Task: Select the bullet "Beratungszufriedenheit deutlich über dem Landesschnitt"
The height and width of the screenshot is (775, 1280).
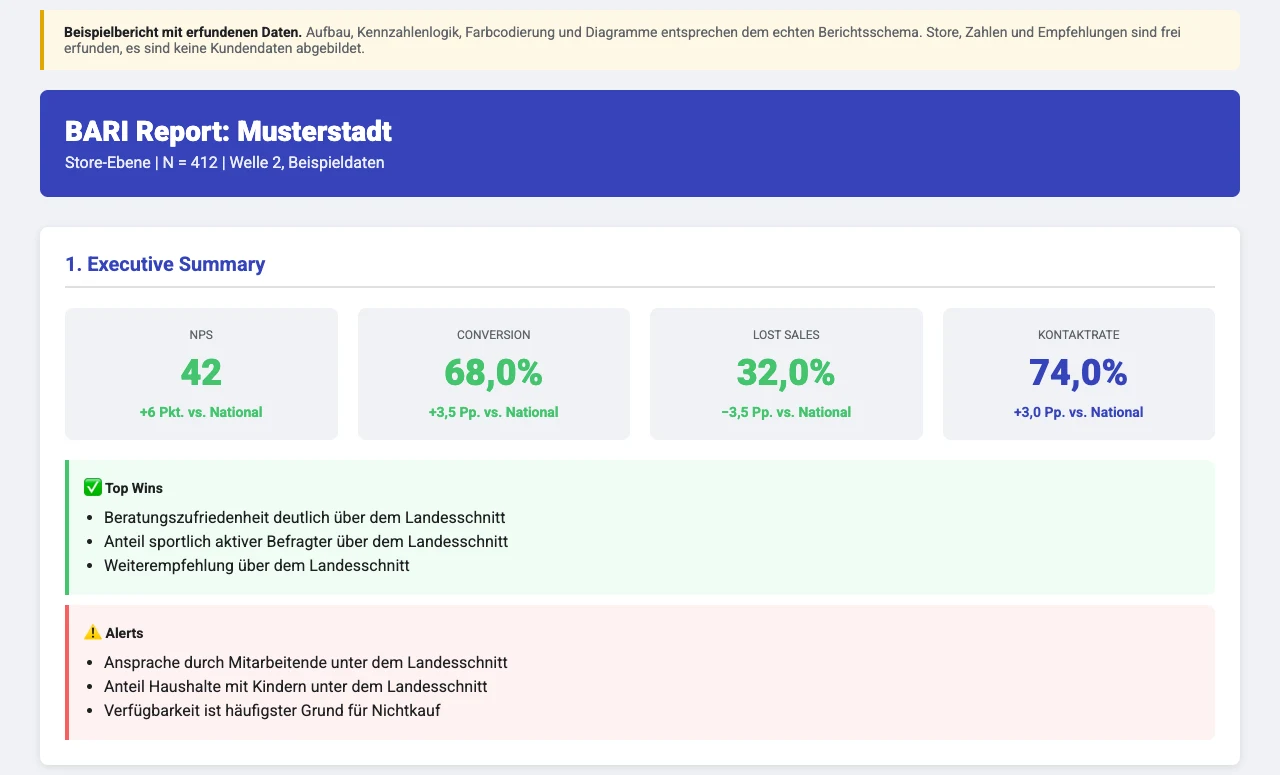Action: 305,518
